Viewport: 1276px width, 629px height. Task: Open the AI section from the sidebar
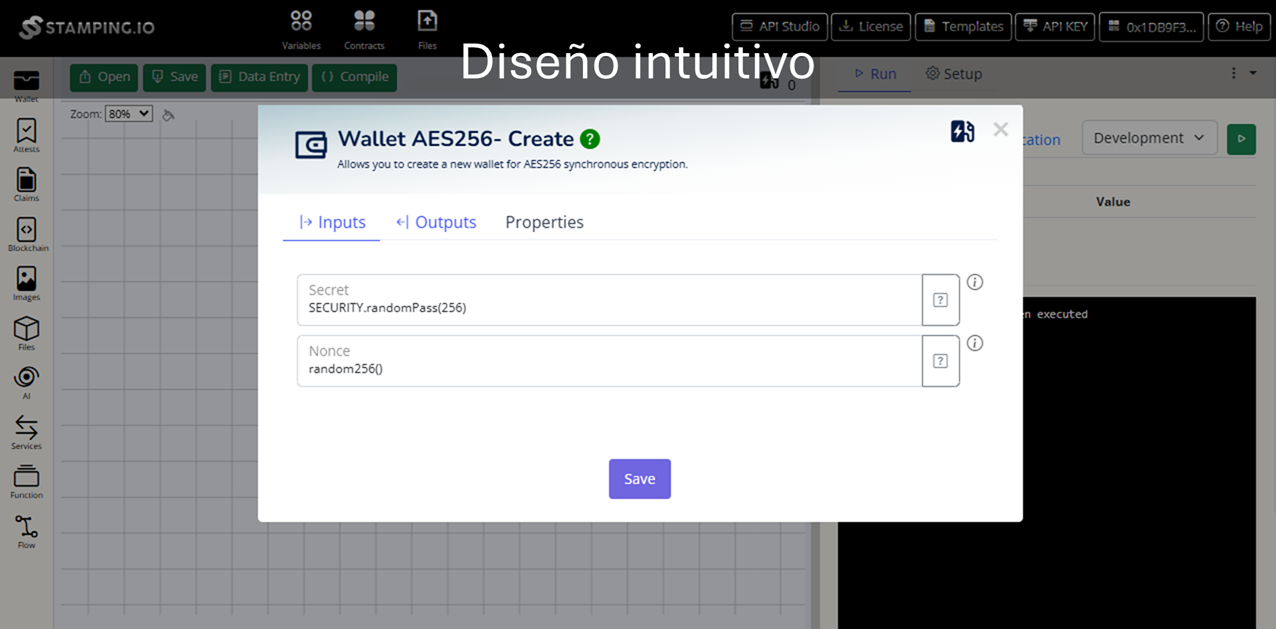click(26, 378)
